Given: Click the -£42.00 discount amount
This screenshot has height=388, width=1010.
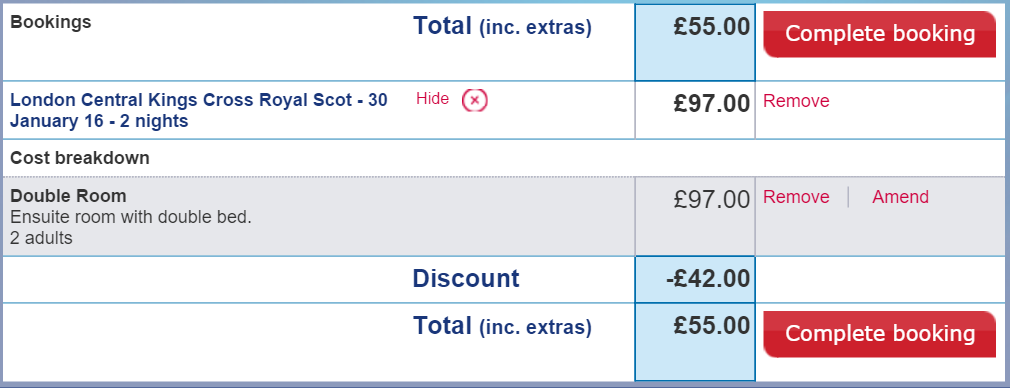Looking at the screenshot, I should tap(708, 279).
